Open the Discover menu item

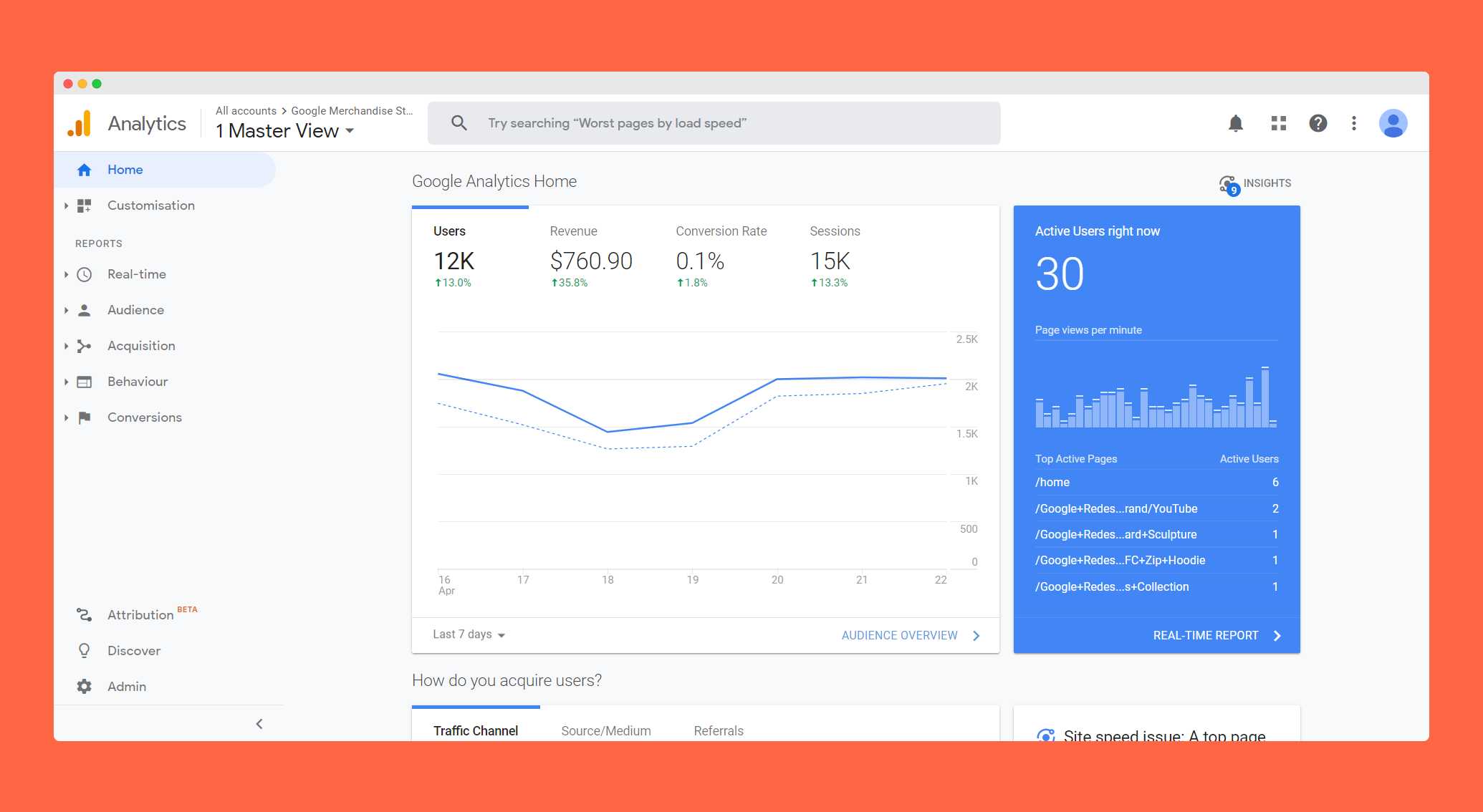pos(133,650)
